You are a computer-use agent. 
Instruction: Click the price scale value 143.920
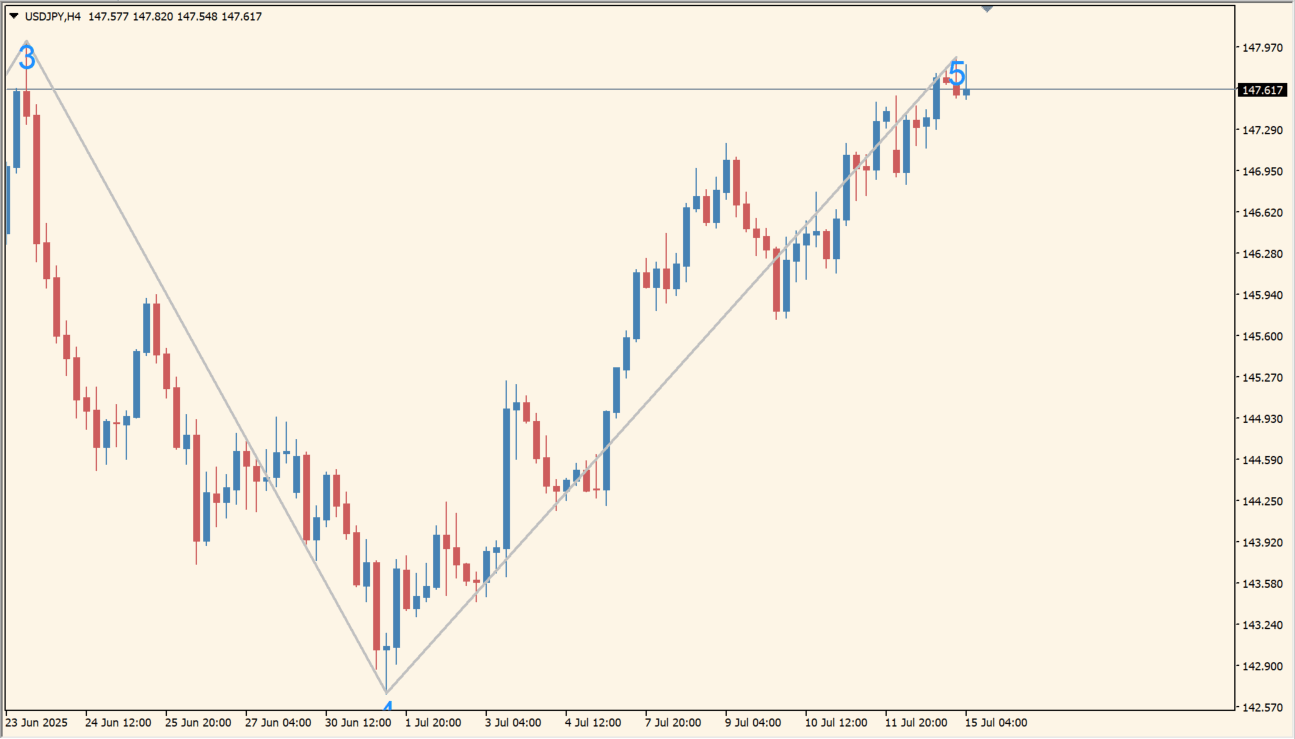tap(1262, 543)
